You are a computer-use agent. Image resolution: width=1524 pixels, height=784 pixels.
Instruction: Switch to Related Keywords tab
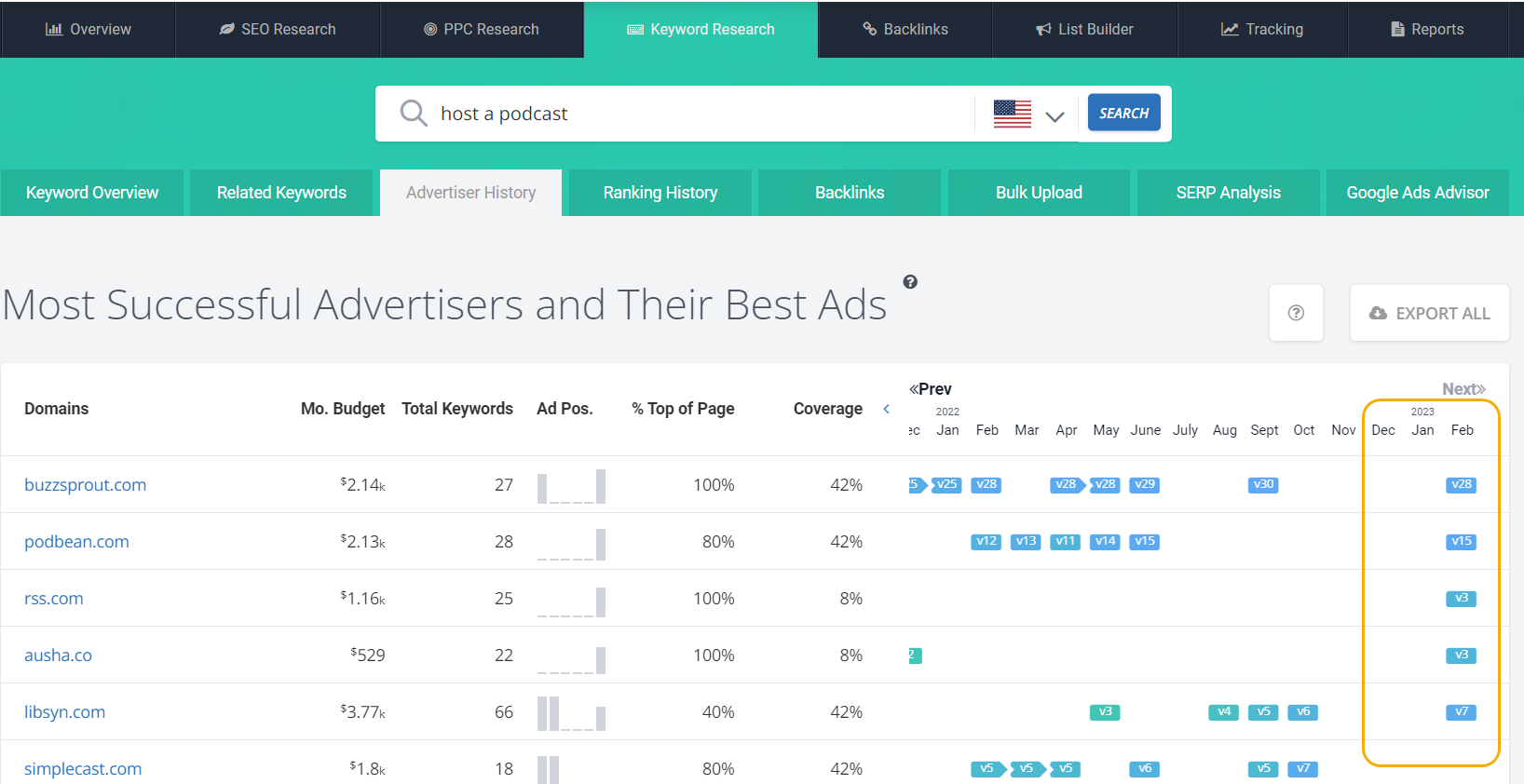pyautogui.click(x=281, y=193)
